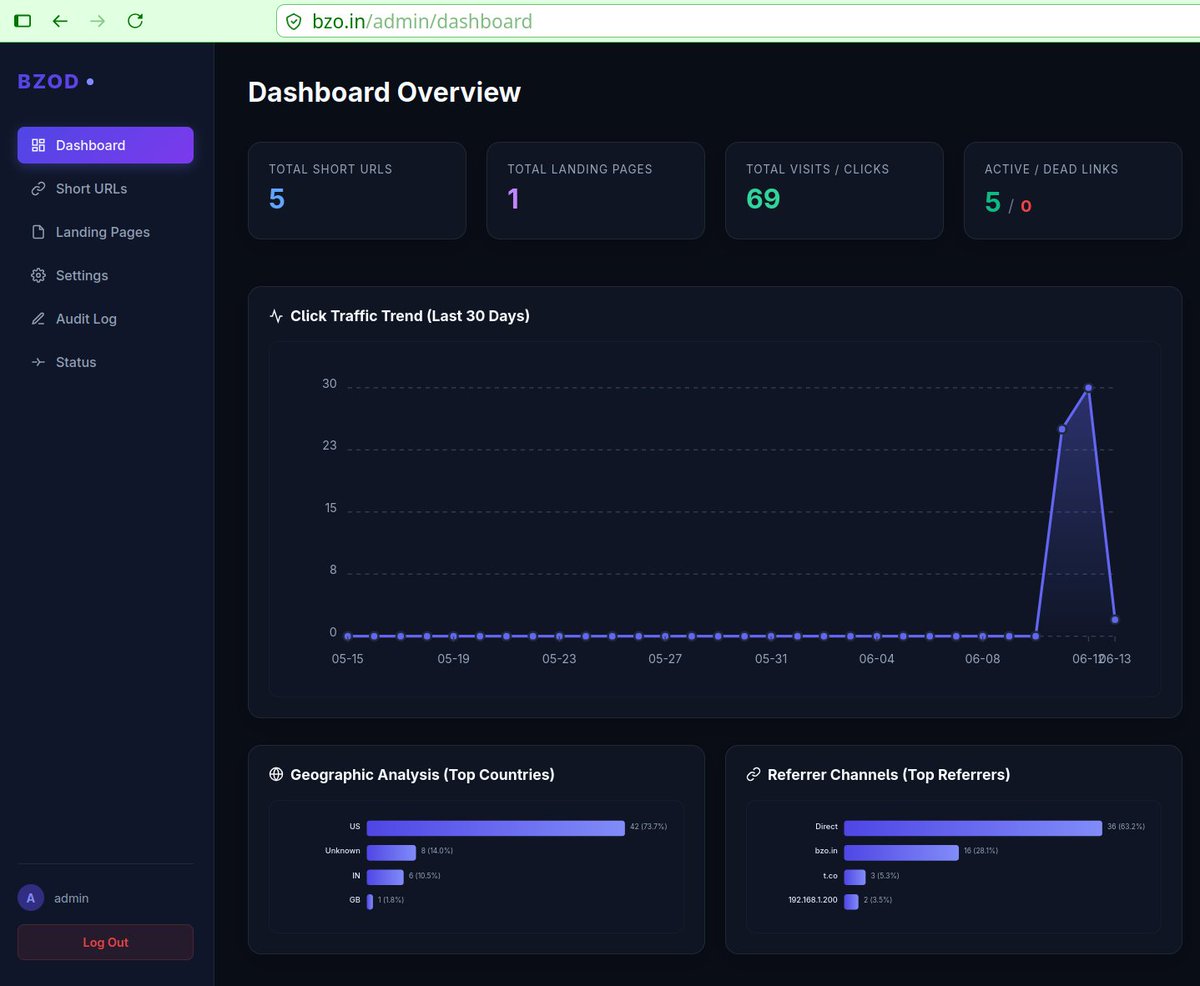Click the Landing Pages document icon

tap(39, 232)
